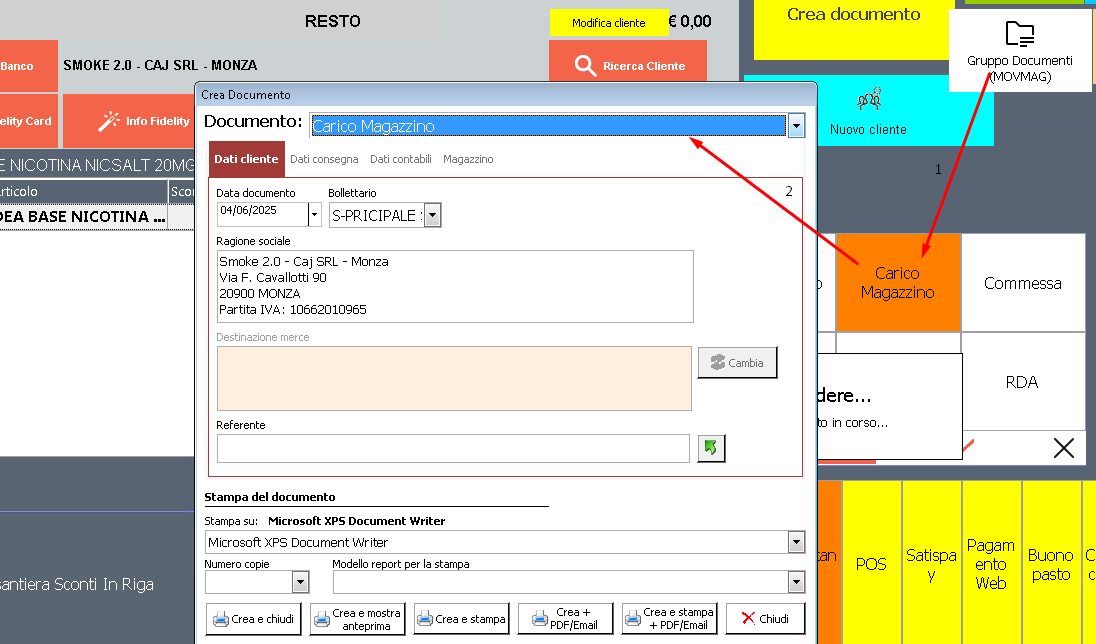Click the yellow Modifica cliente button

point(608,23)
